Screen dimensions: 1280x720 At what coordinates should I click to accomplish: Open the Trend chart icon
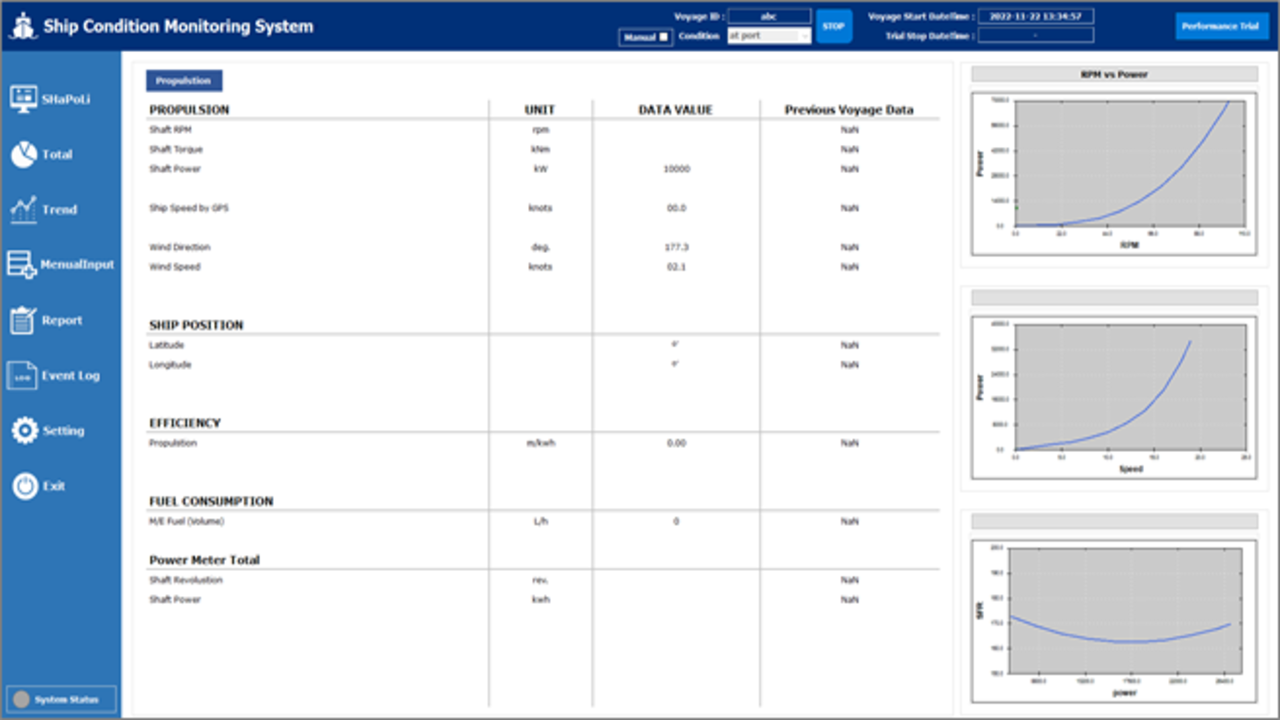(x=23, y=209)
